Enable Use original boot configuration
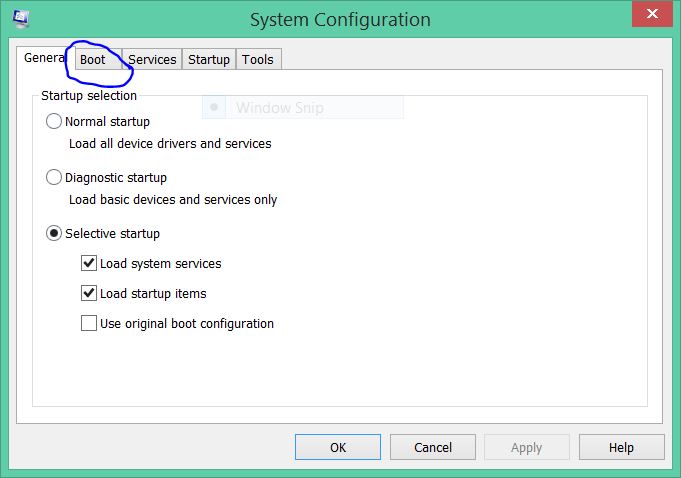681x478 pixels. point(89,324)
